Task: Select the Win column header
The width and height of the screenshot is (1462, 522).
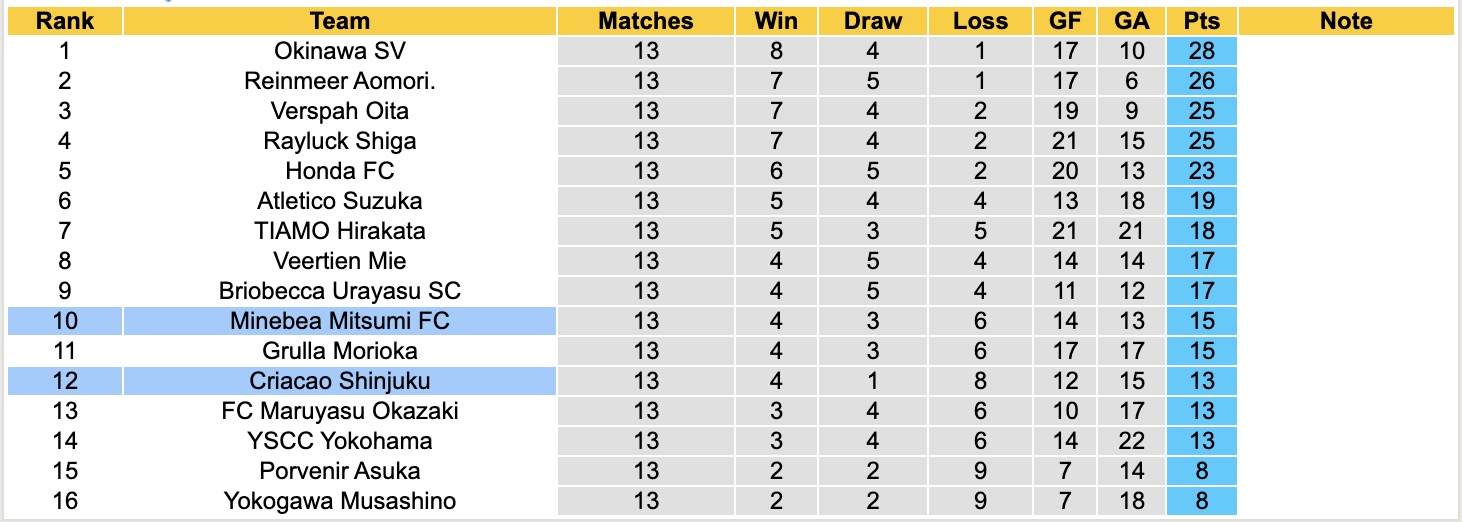Action: click(x=775, y=21)
